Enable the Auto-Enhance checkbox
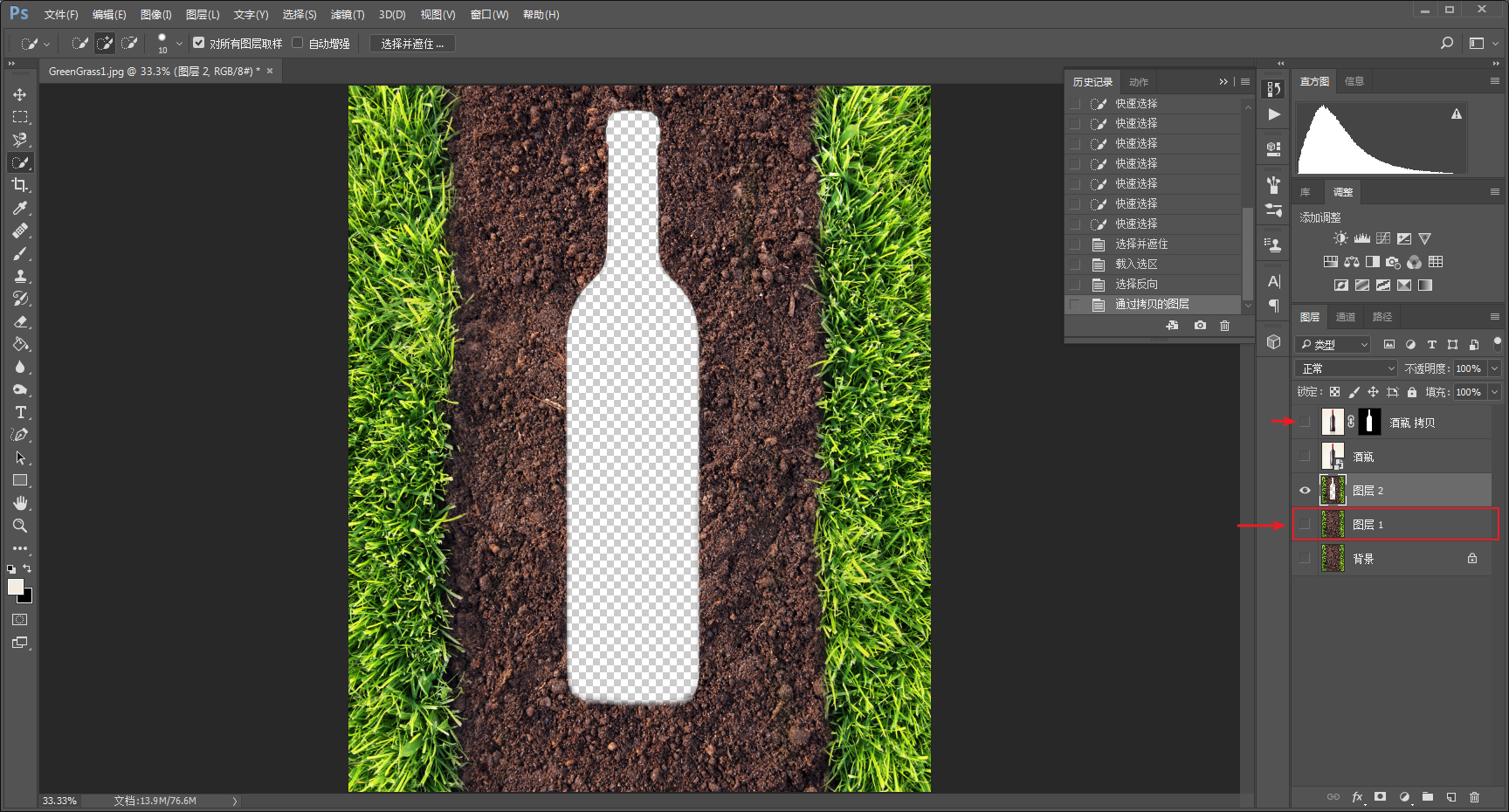 click(298, 43)
